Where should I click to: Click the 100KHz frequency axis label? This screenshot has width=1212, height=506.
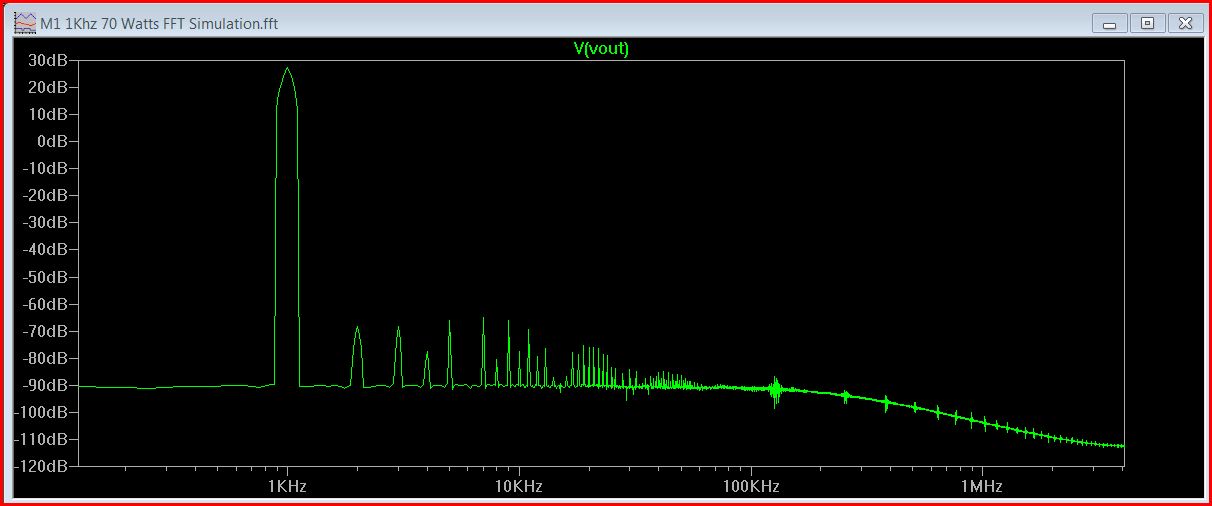click(x=750, y=487)
